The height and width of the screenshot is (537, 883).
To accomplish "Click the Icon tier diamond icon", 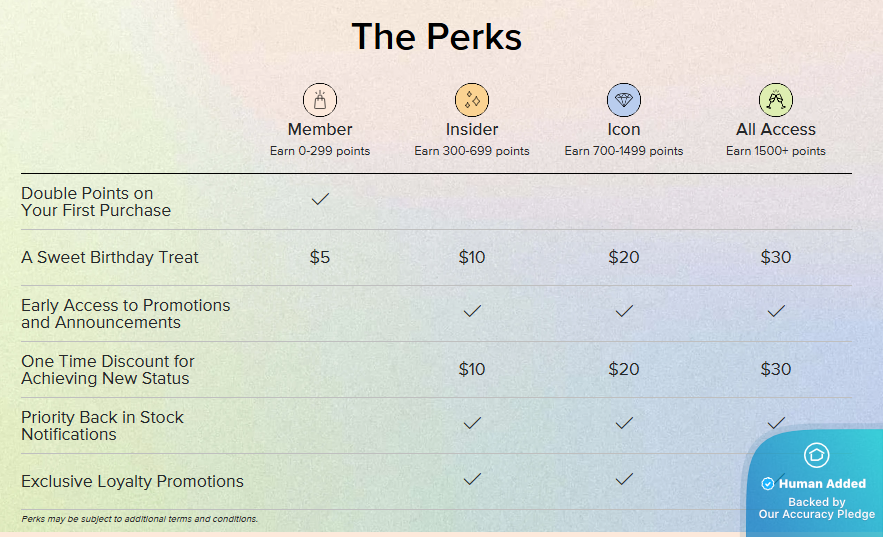I will 624,100.
